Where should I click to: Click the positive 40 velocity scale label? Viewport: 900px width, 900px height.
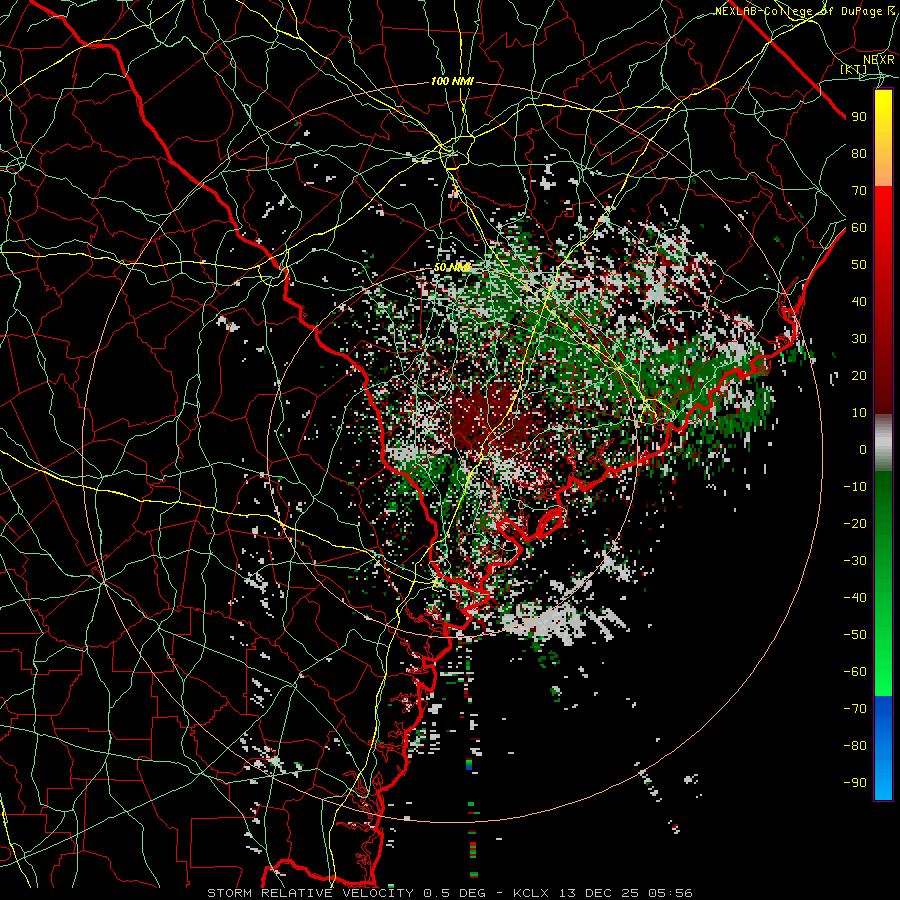tap(859, 301)
